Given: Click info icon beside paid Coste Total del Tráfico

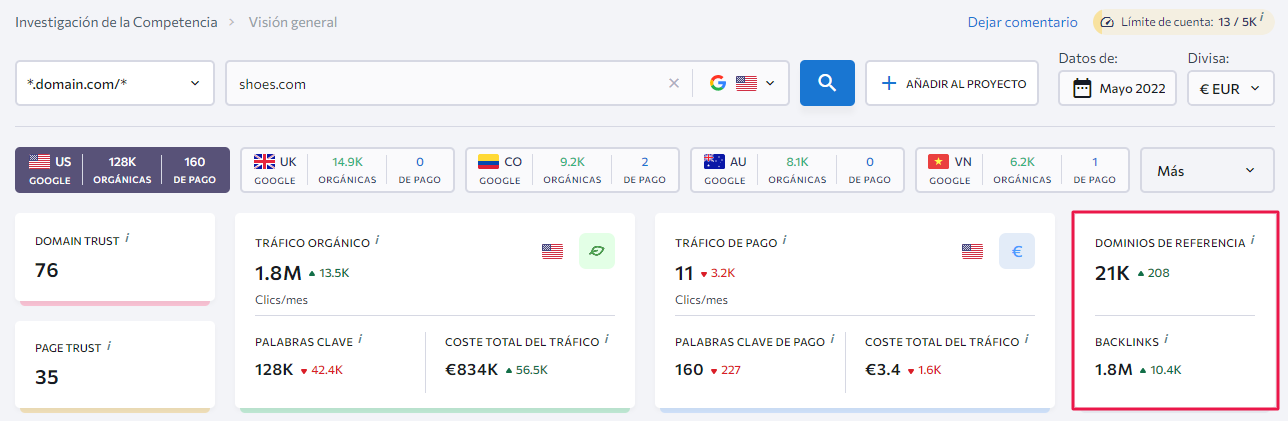Looking at the screenshot, I should (1025, 340).
